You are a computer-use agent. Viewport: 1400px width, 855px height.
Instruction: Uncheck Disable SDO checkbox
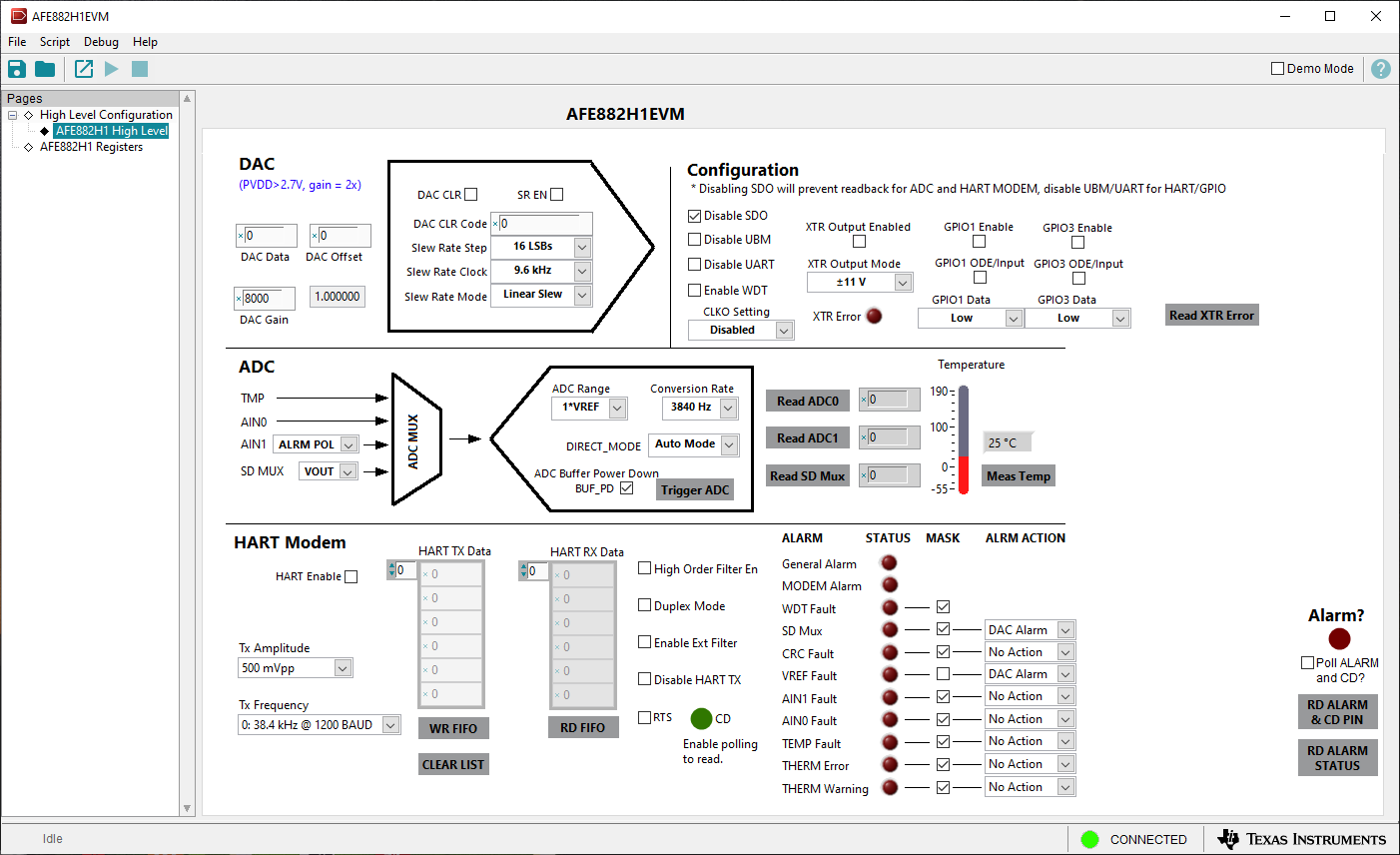[694, 216]
